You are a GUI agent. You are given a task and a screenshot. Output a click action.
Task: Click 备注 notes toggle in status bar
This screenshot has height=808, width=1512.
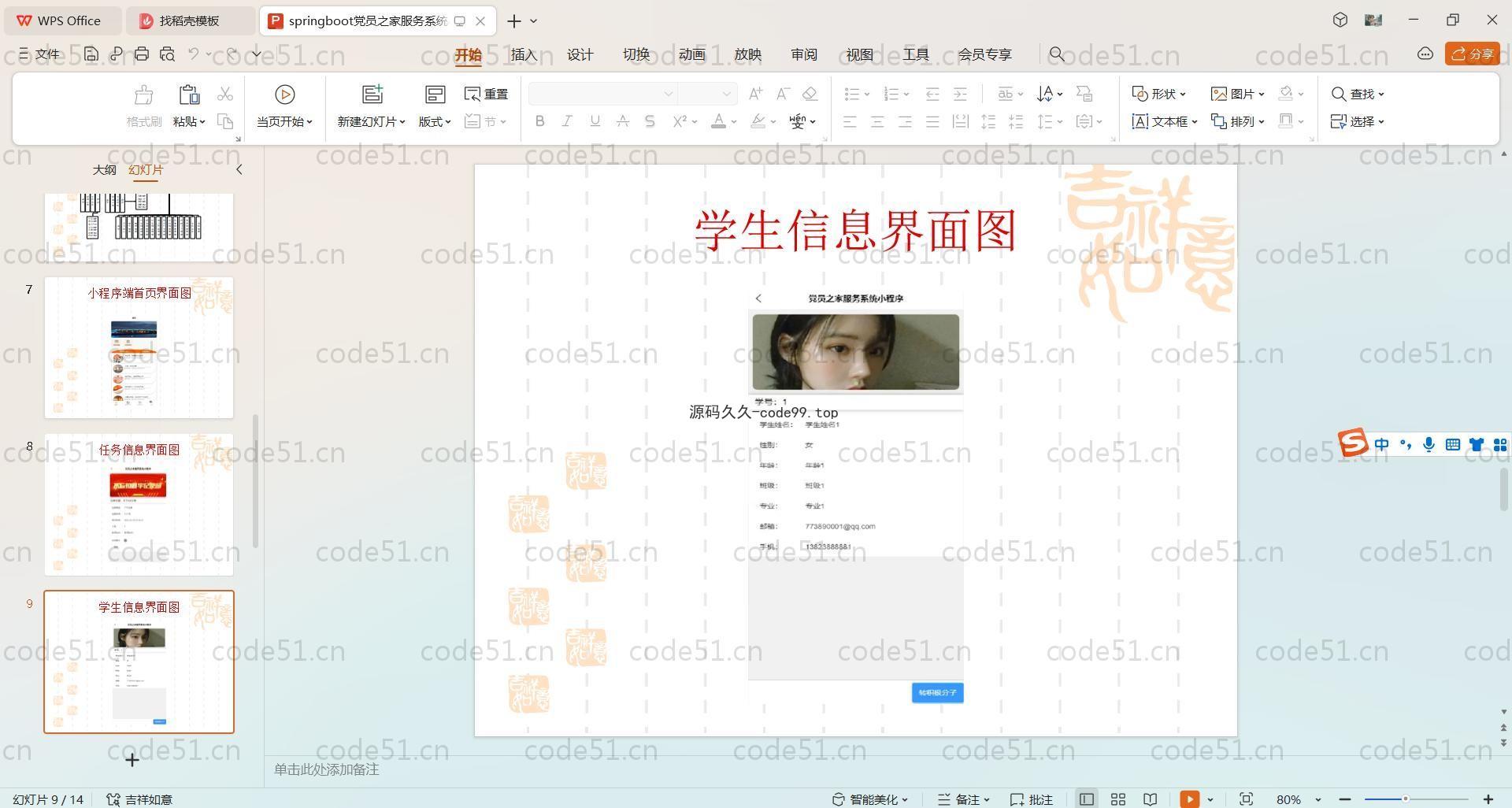coord(963,799)
